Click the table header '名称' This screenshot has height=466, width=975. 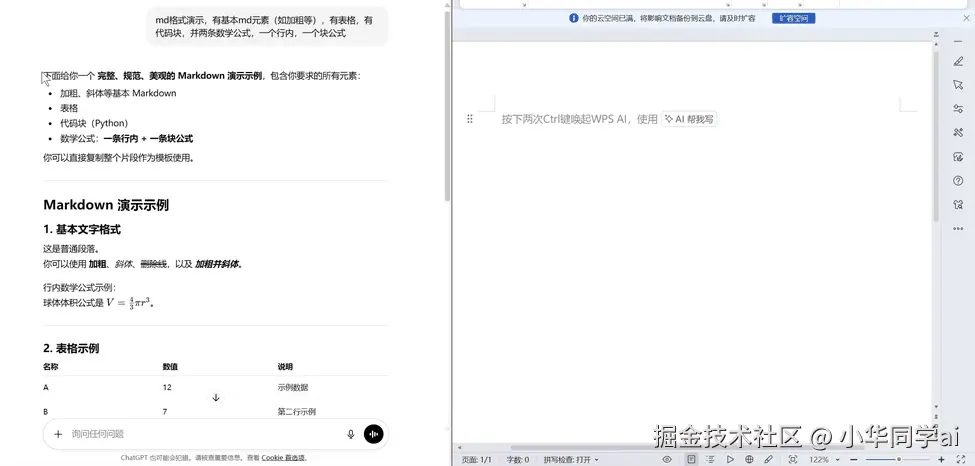click(x=50, y=367)
